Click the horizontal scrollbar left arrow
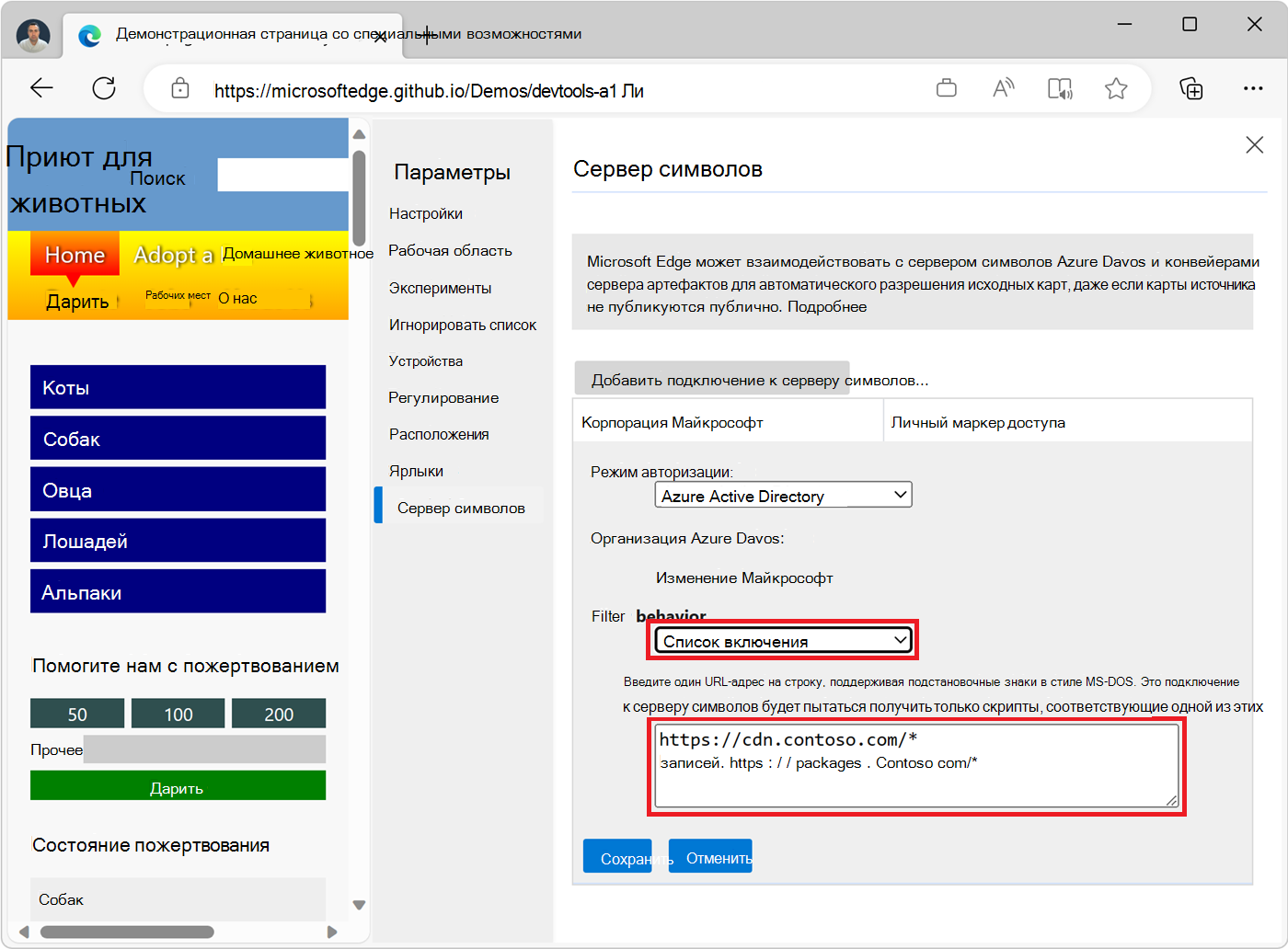This screenshot has height=949, width=1288. click(x=24, y=932)
